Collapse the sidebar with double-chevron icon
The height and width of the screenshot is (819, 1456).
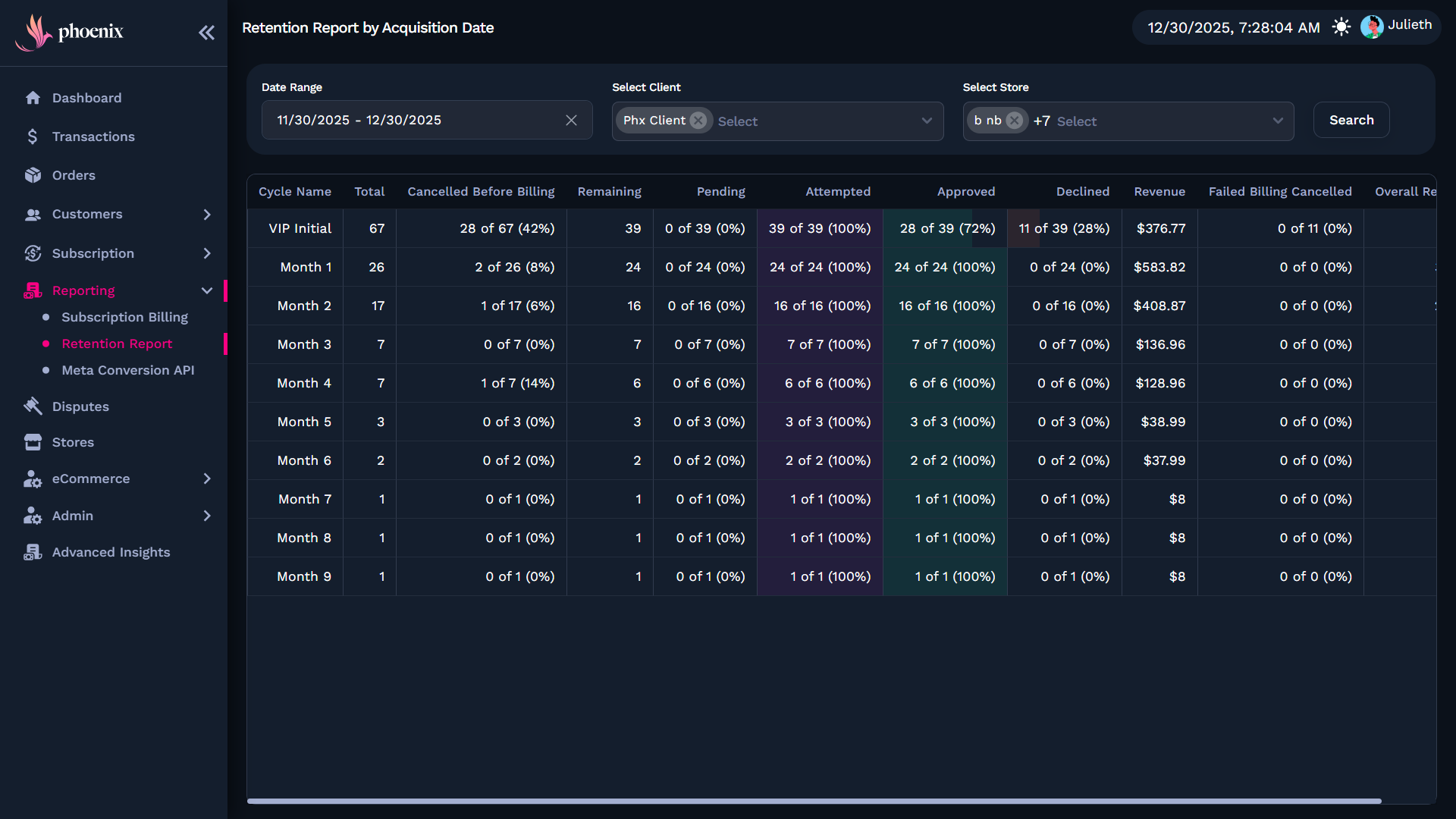(206, 33)
